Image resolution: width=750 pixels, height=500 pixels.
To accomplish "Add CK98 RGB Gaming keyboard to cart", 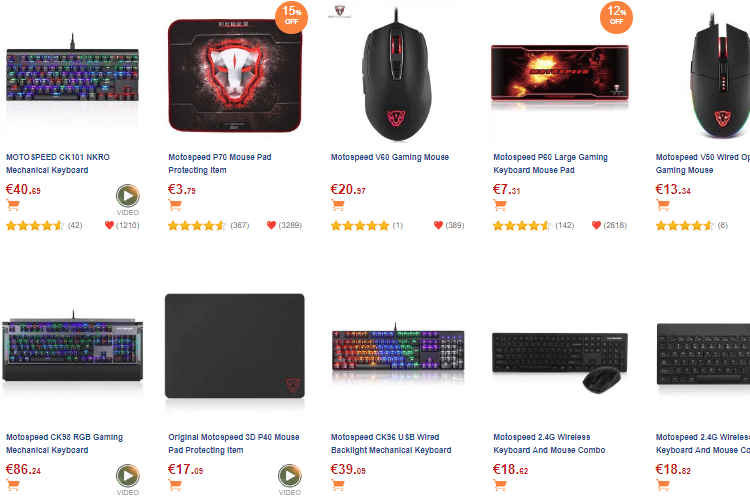I will coord(13,486).
